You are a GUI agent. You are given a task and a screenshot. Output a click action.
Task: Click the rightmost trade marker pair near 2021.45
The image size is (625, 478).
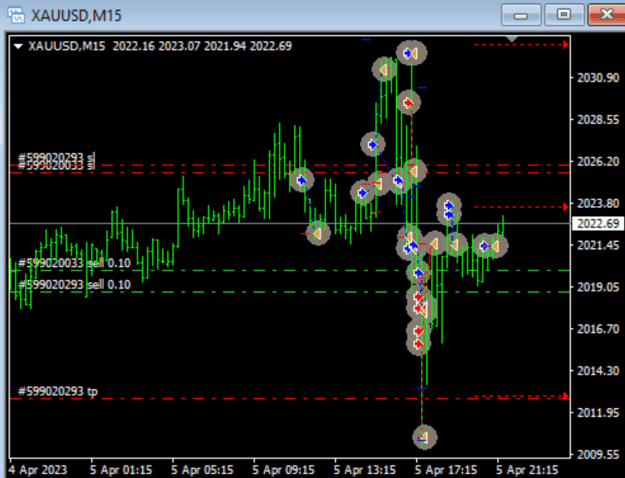pyautogui.click(x=490, y=246)
